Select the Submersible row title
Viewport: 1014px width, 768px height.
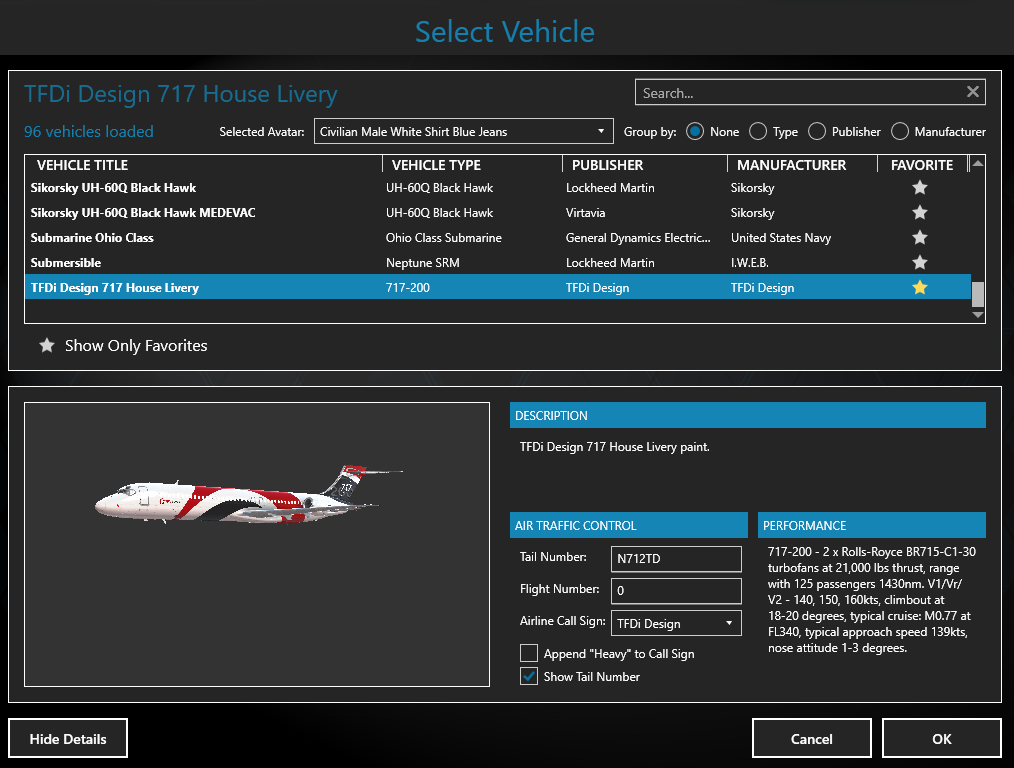[x=65, y=262]
